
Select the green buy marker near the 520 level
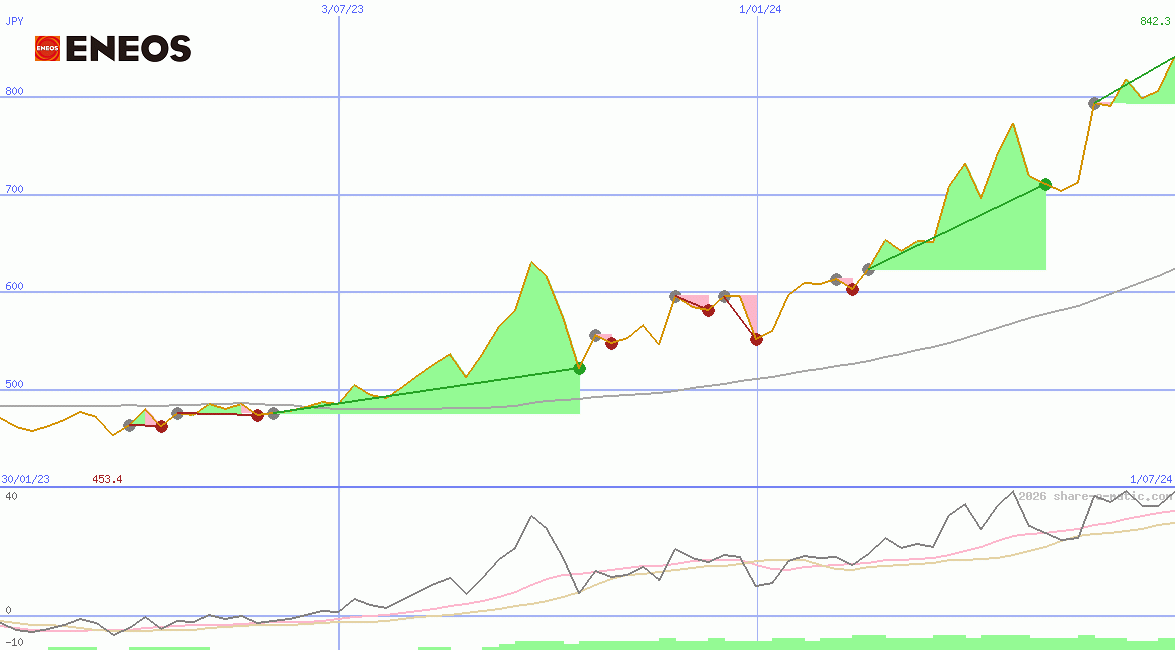coord(580,369)
